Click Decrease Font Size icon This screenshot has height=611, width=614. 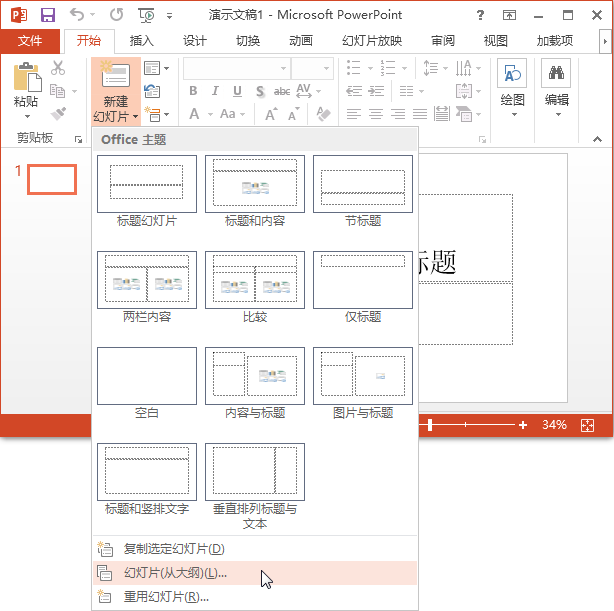[x=294, y=114]
